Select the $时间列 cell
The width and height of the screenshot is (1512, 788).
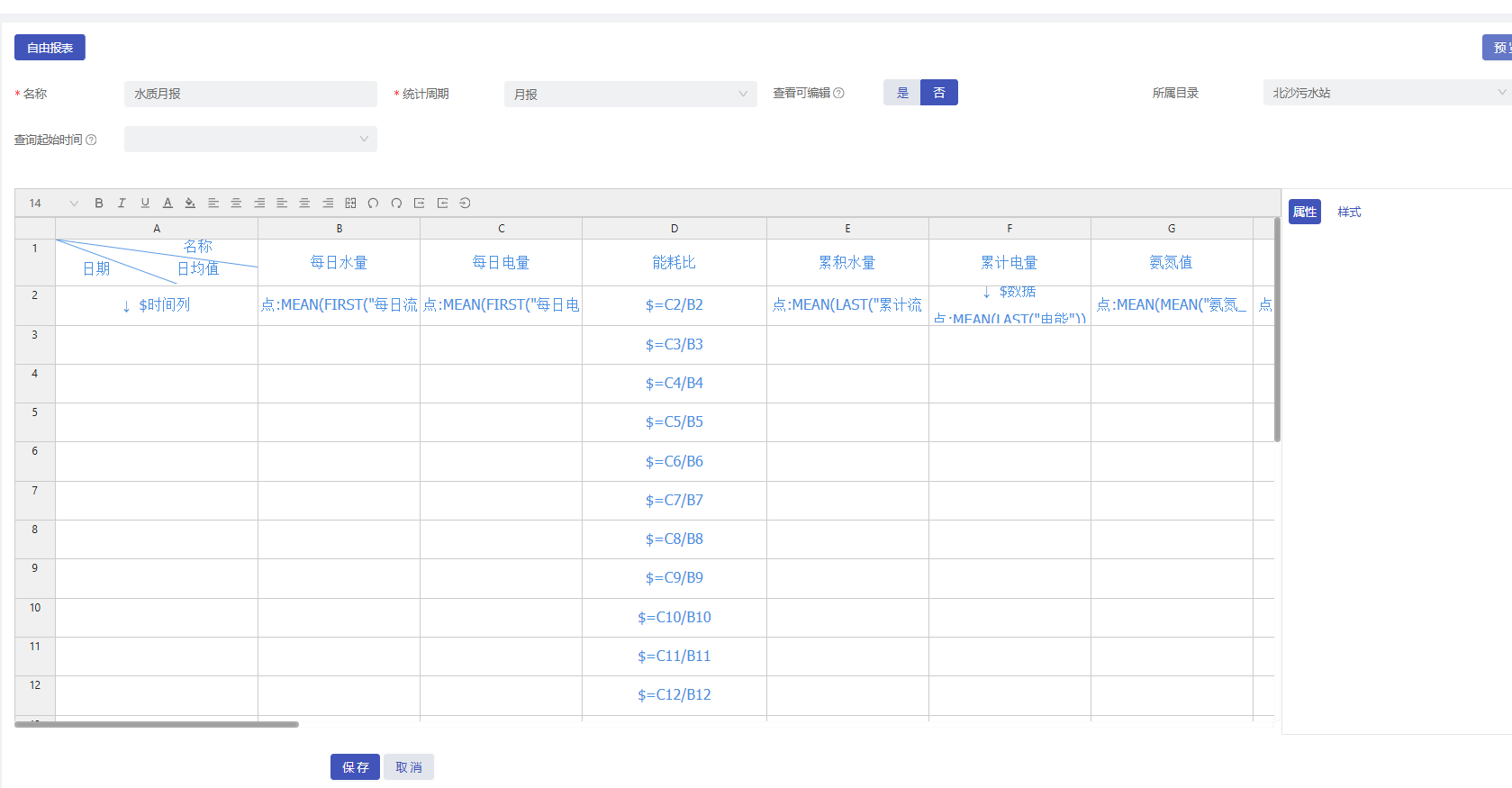(x=157, y=306)
